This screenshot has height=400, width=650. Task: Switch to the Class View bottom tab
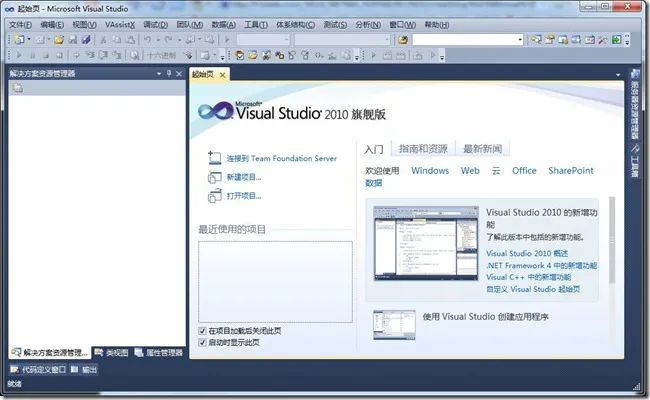pos(112,353)
